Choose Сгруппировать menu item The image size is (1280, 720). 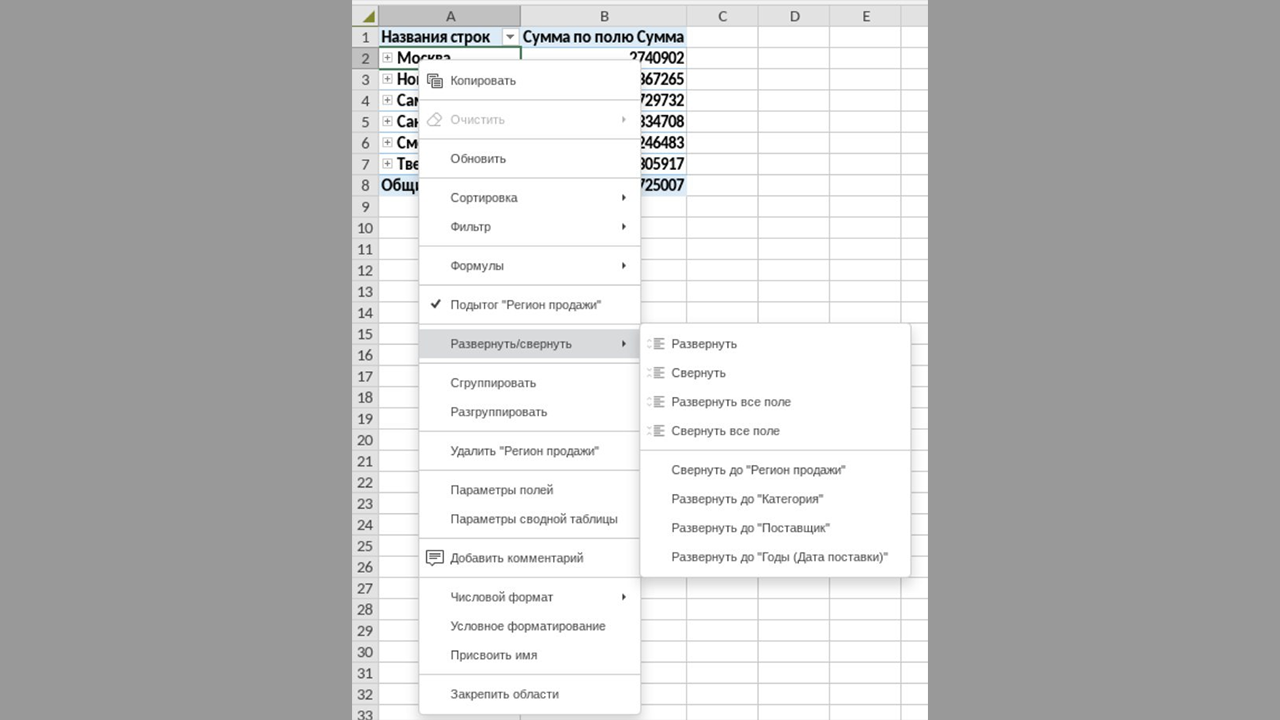529,383
